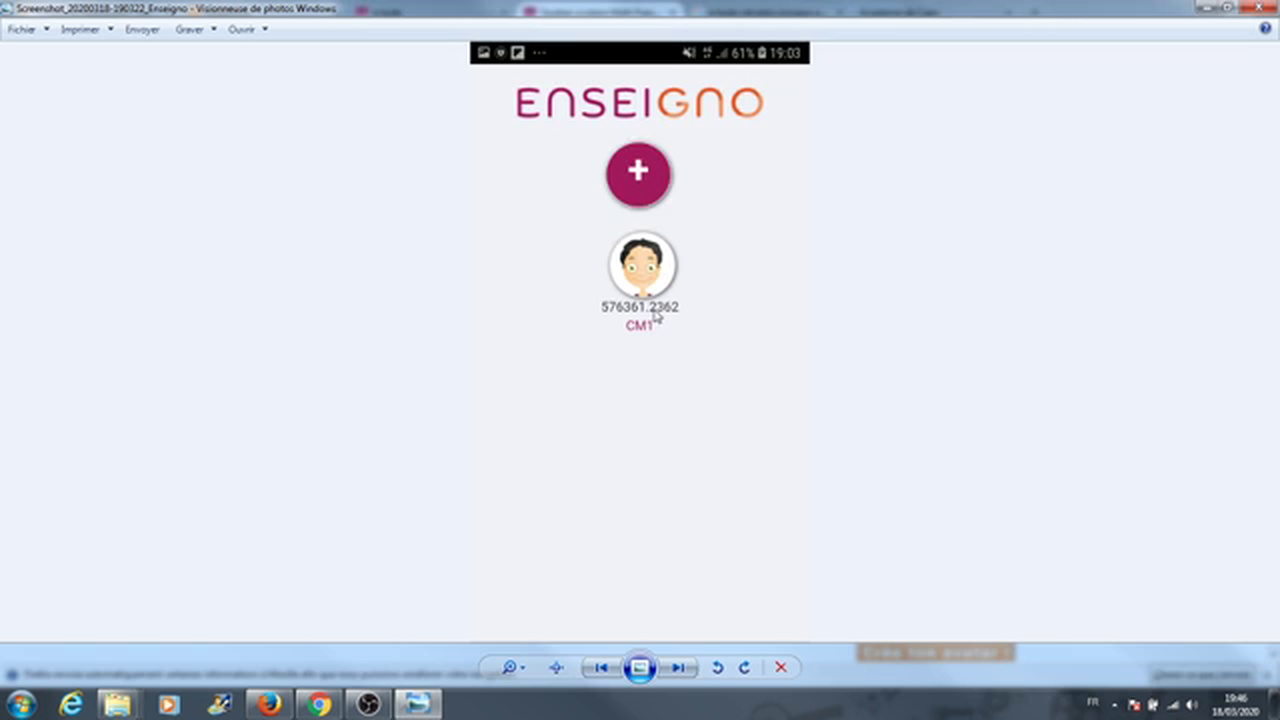This screenshot has height=720, width=1280.
Task: Go to the previous image
Action: click(x=600, y=667)
